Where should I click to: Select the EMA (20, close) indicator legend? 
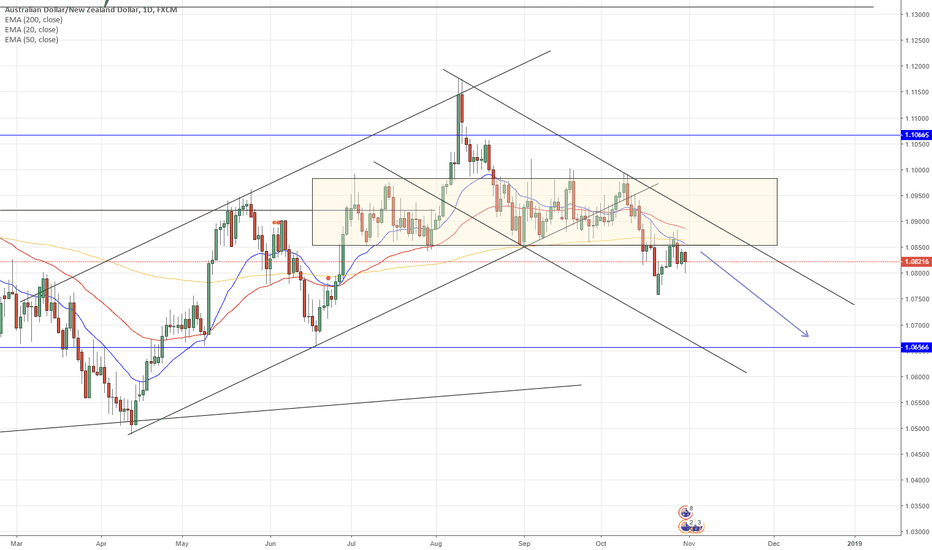31,30
